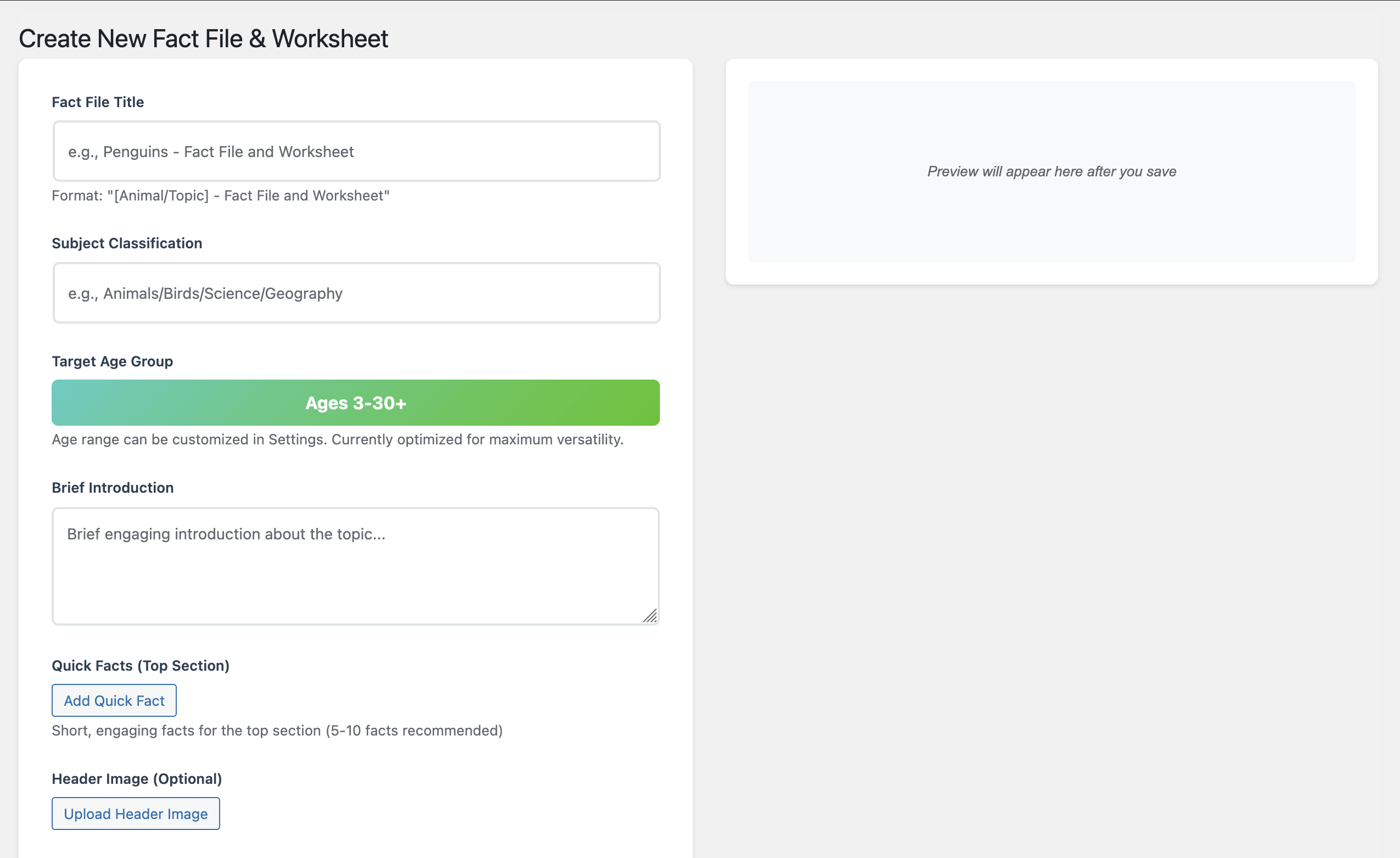This screenshot has height=858, width=1400.
Task: Click inside the right-hand preview card
Action: (x=1052, y=171)
